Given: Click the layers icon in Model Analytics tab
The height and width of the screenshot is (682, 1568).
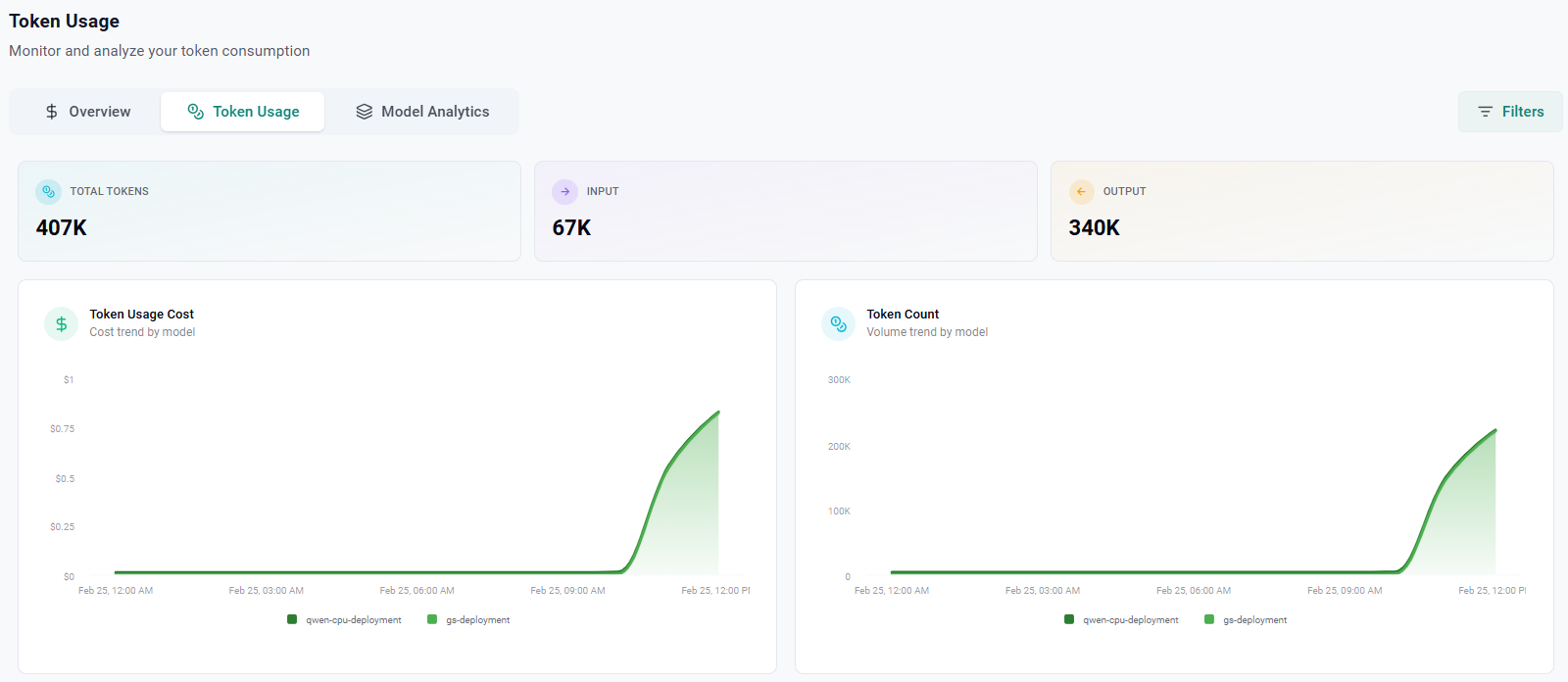Looking at the screenshot, I should click(365, 112).
